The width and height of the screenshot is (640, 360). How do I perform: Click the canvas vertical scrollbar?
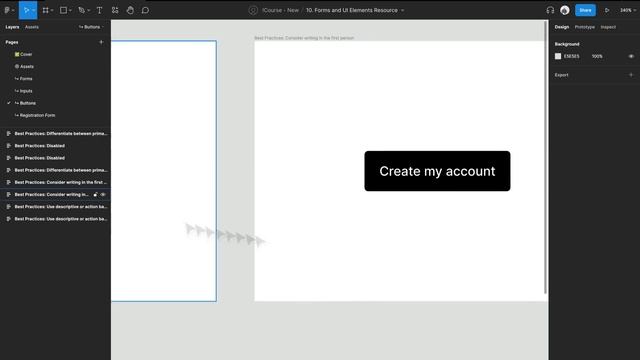[x=545, y=157]
